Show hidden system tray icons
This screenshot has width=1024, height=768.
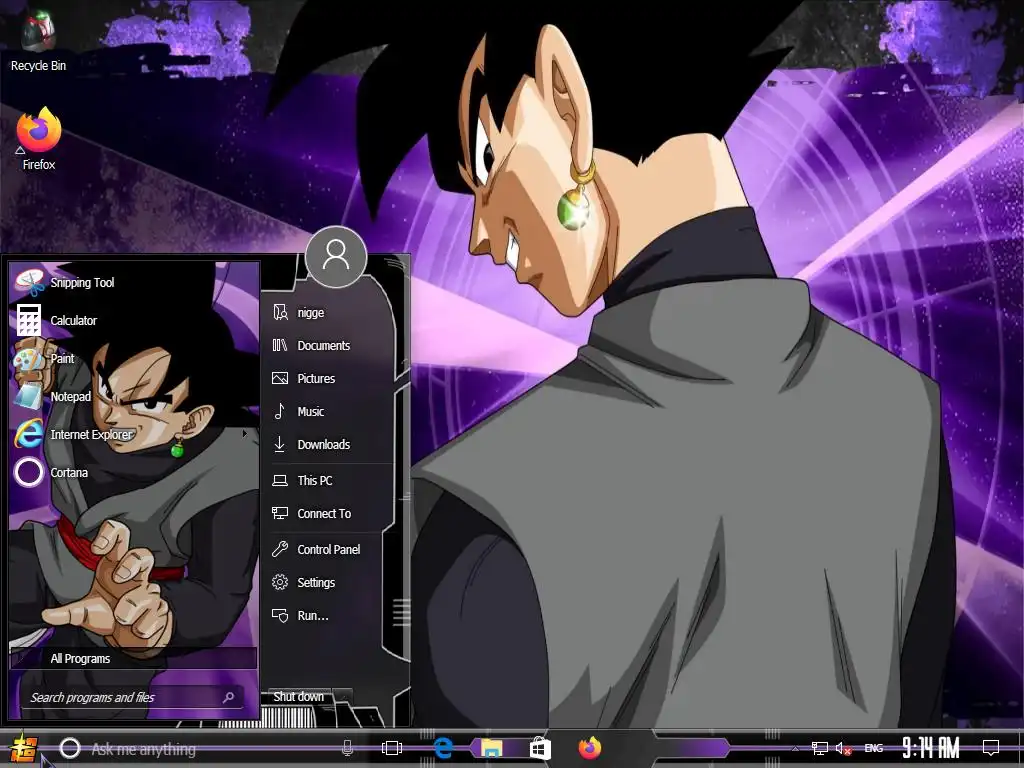pos(795,748)
